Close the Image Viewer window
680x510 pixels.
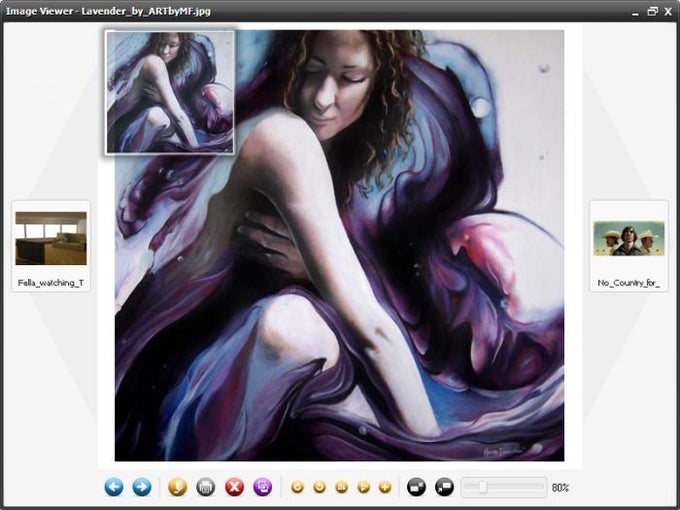coord(668,12)
